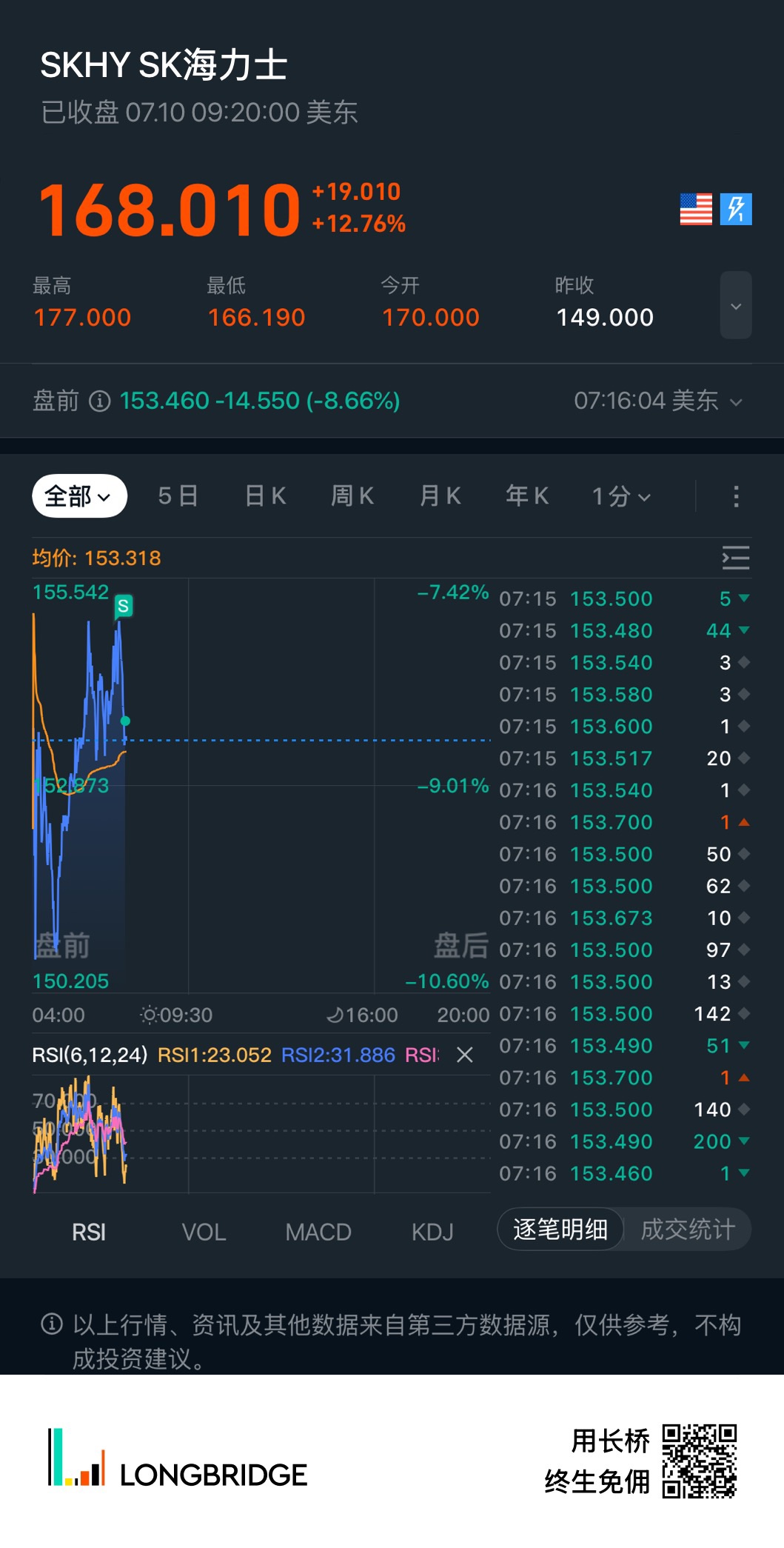Tap the 昨收 149.000 previous close

pyautogui.click(x=605, y=302)
